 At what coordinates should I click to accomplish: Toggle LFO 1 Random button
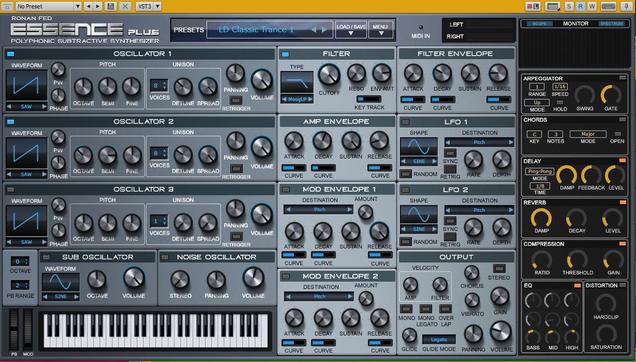(406, 174)
